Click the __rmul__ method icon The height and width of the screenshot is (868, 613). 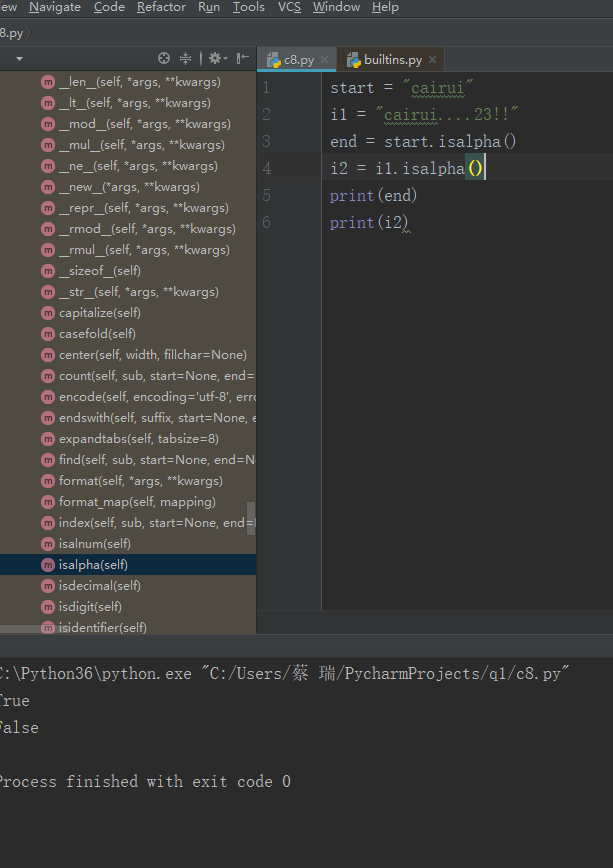[x=48, y=250]
